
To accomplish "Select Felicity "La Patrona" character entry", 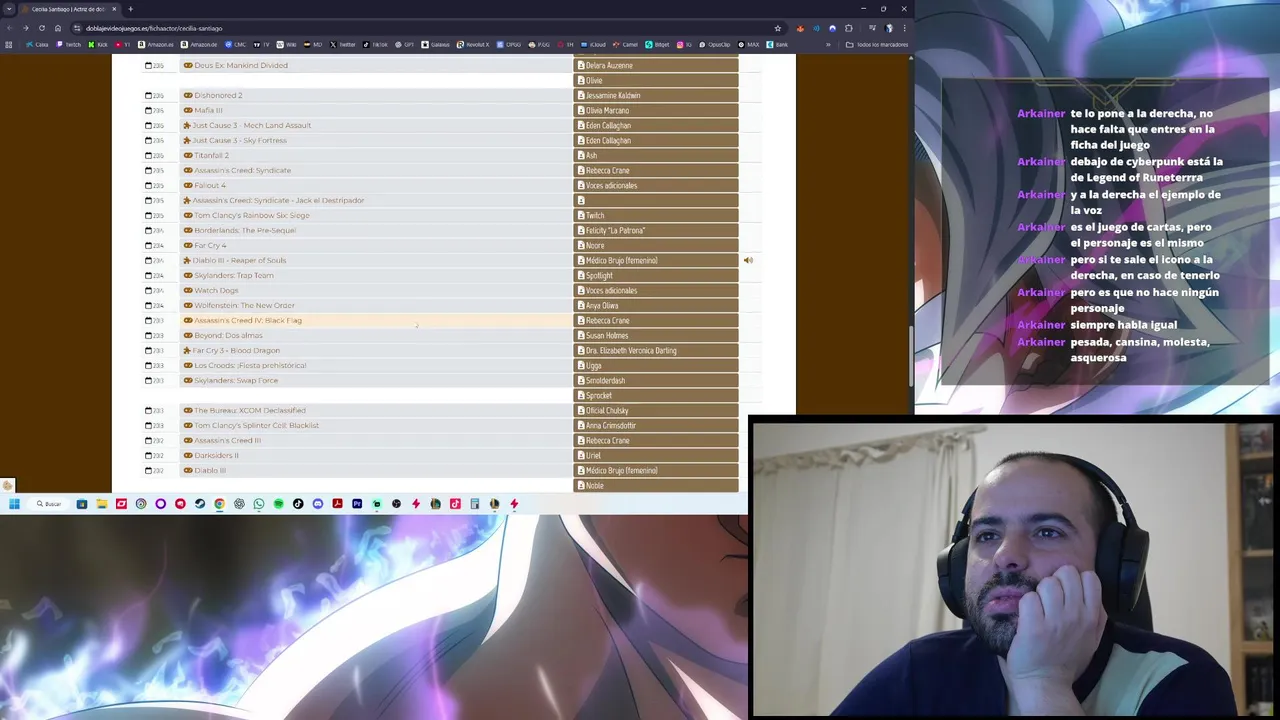I will click(x=656, y=230).
